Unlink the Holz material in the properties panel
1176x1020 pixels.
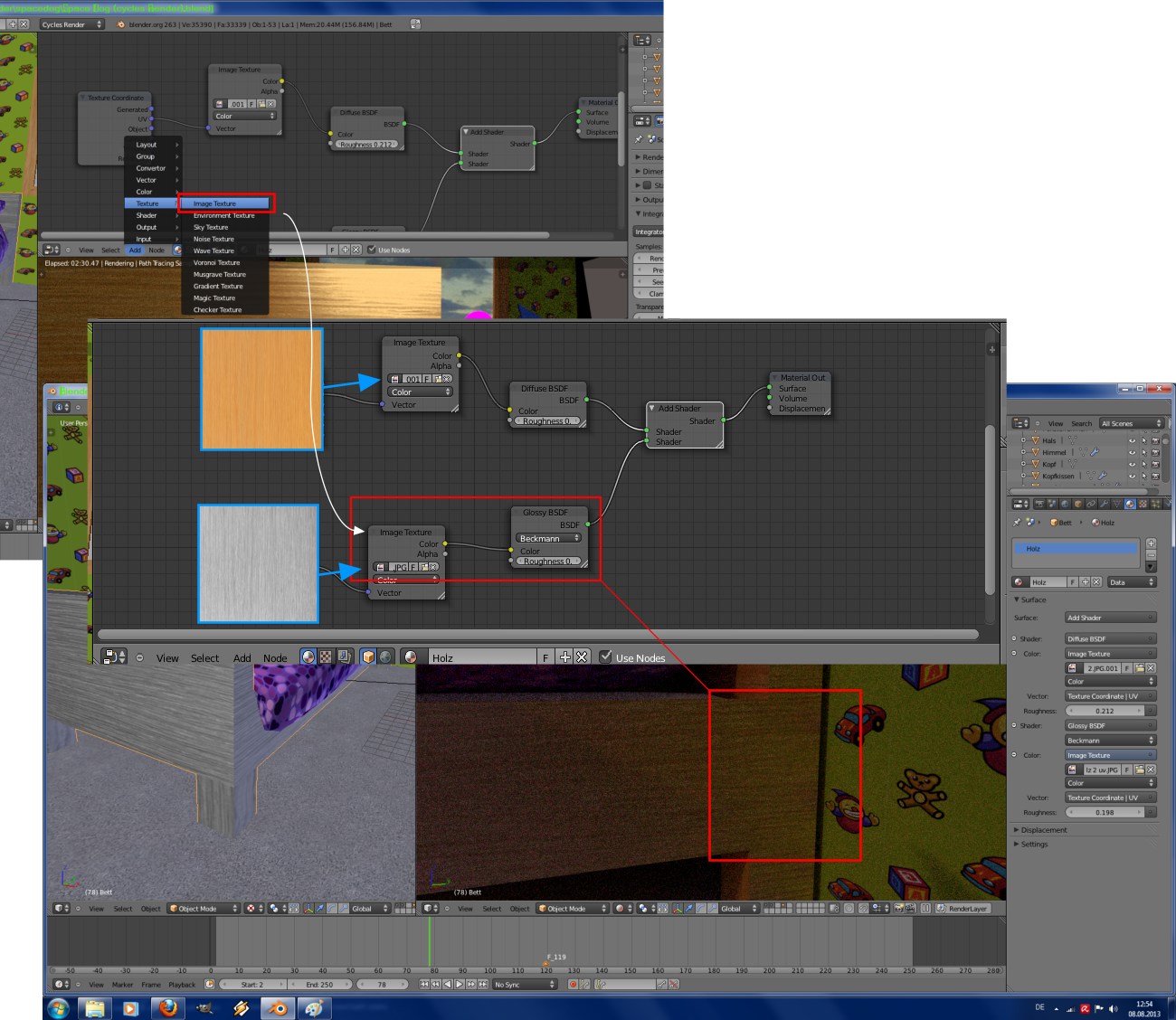click(1096, 582)
